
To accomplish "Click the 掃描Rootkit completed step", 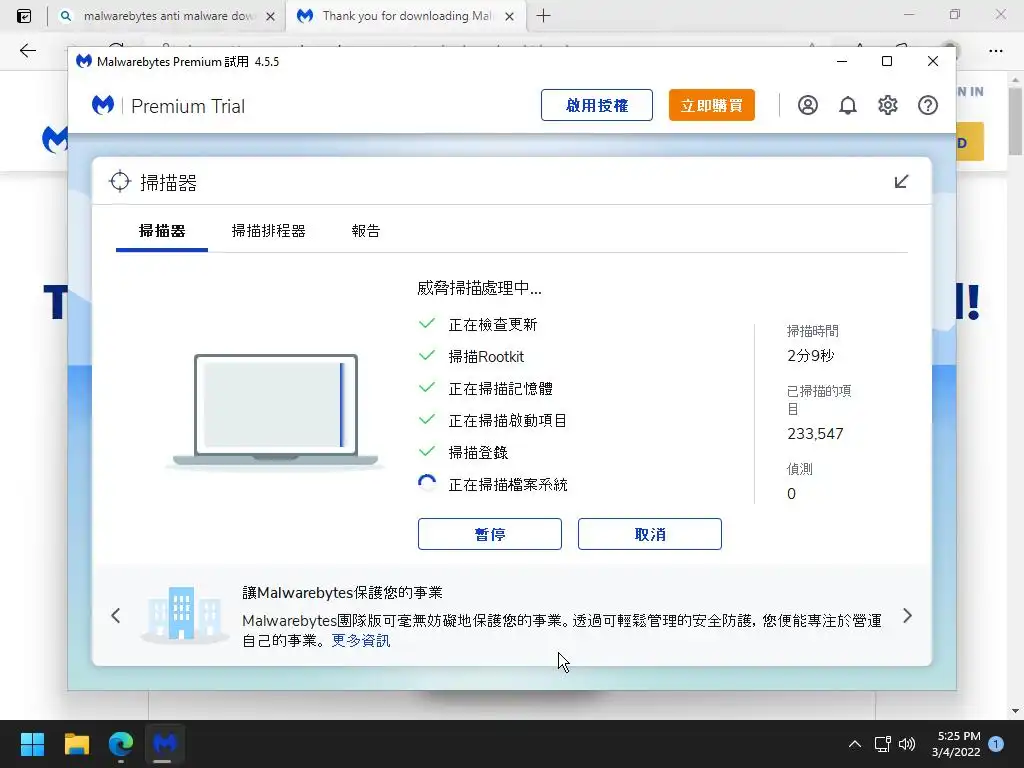I will [x=486, y=357].
